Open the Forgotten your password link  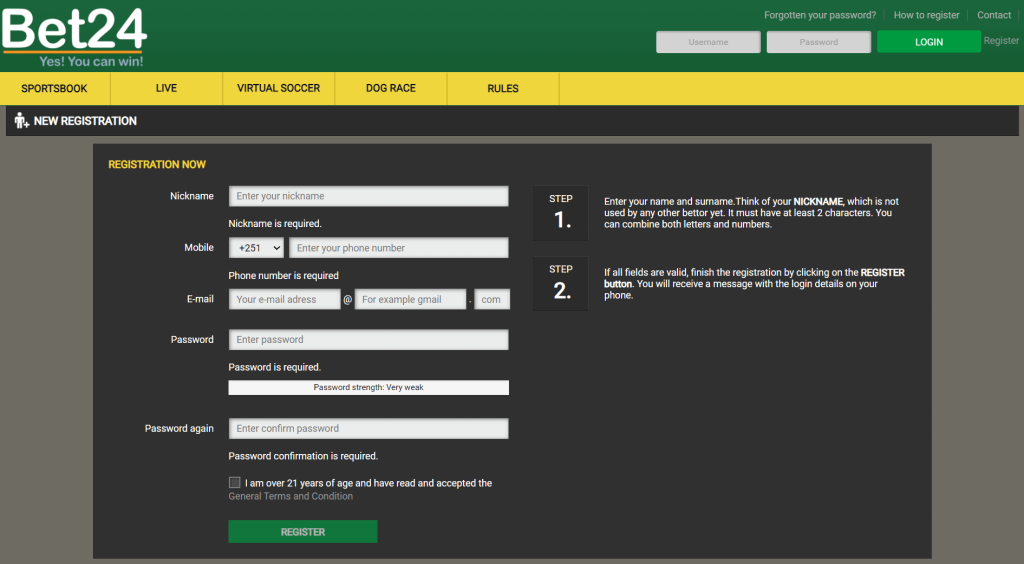click(x=820, y=15)
